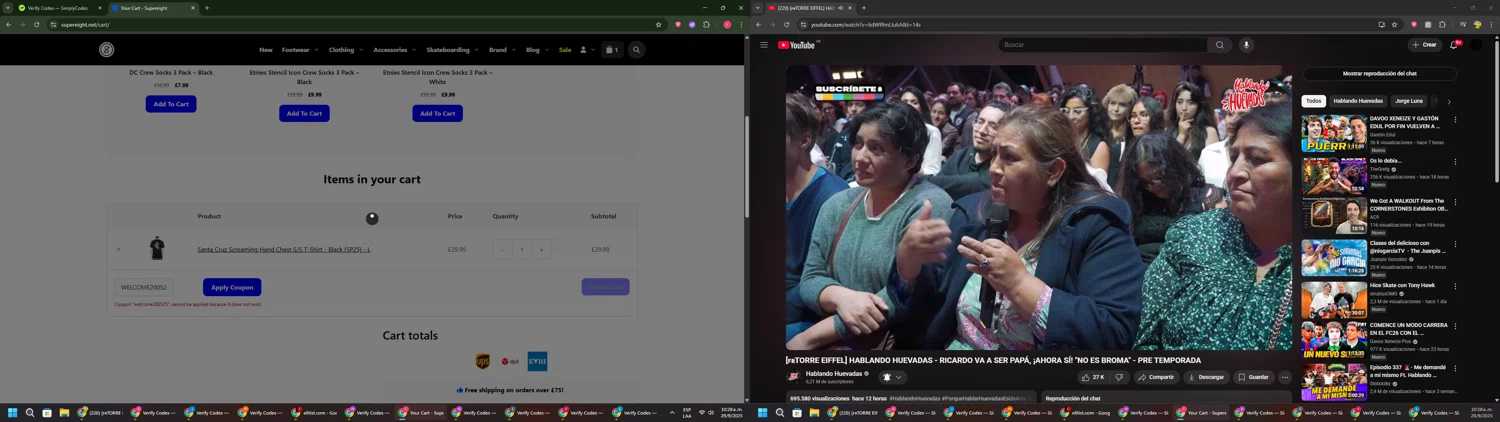1500x422 pixels.
Task: Open Hablando Huevadas channel avatar
Action: click(794, 377)
